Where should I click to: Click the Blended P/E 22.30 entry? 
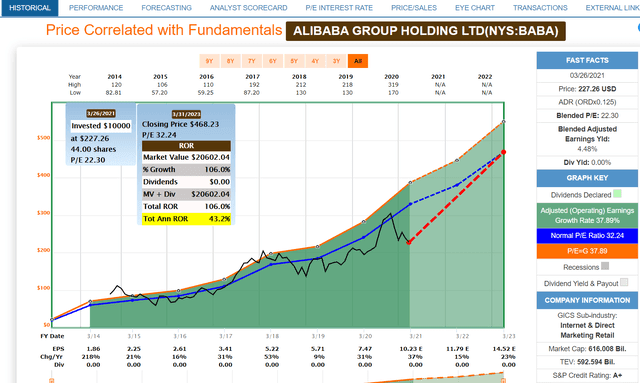(x=587, y=116)
